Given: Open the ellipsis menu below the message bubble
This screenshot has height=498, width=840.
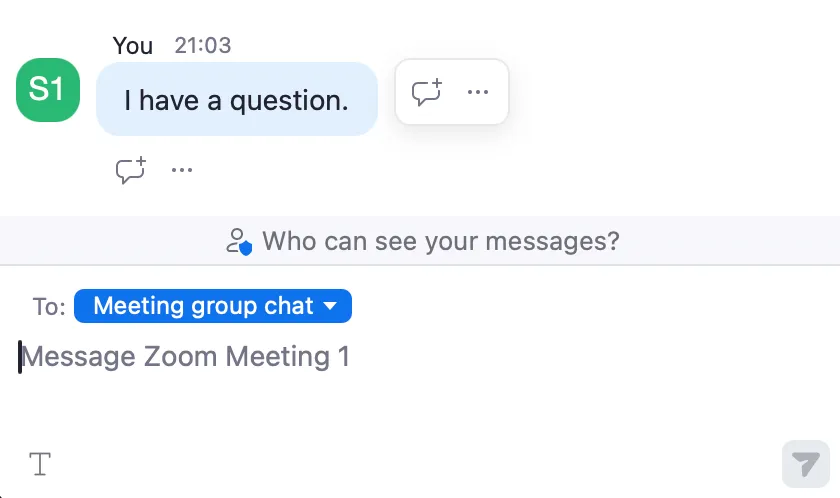Looking at the screenshot, I should coord(181,170).
